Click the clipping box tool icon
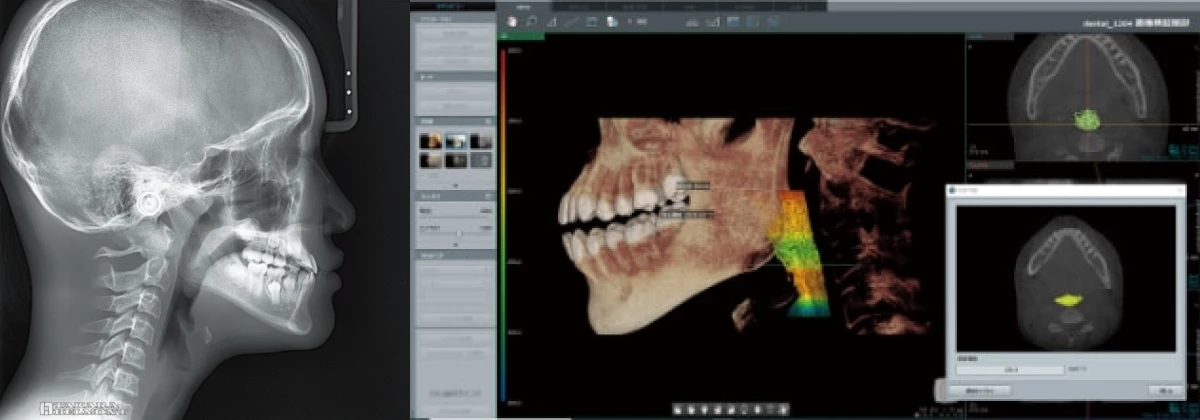 point(590,20)
